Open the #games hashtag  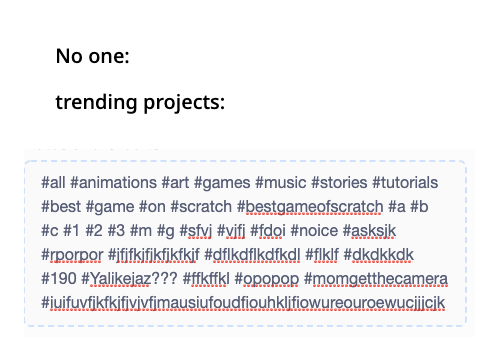(222, 183)
